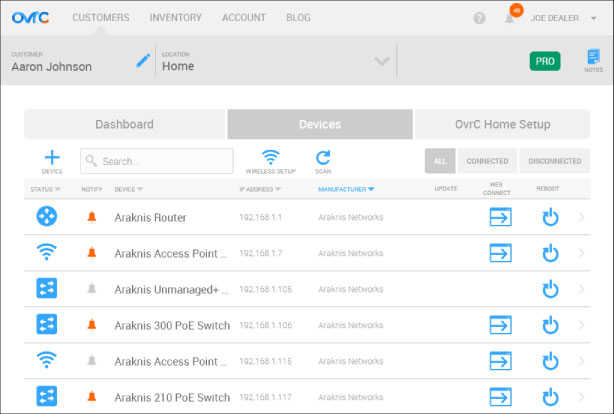The image size is (614, 414).
Task: Expand the Location Home dropdown
Action: coord(381,61)
